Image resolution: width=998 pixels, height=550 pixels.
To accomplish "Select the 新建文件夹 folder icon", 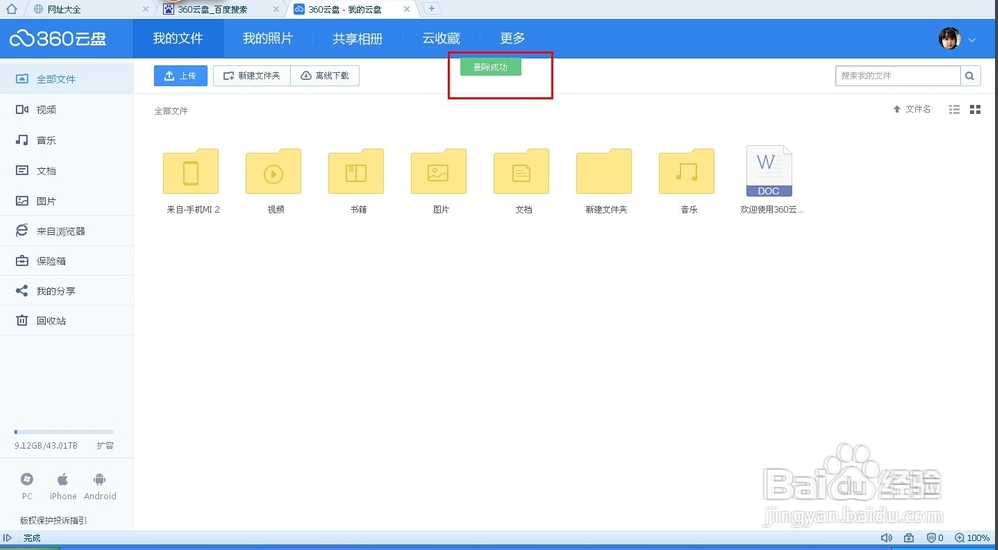I will pos(604,171).
